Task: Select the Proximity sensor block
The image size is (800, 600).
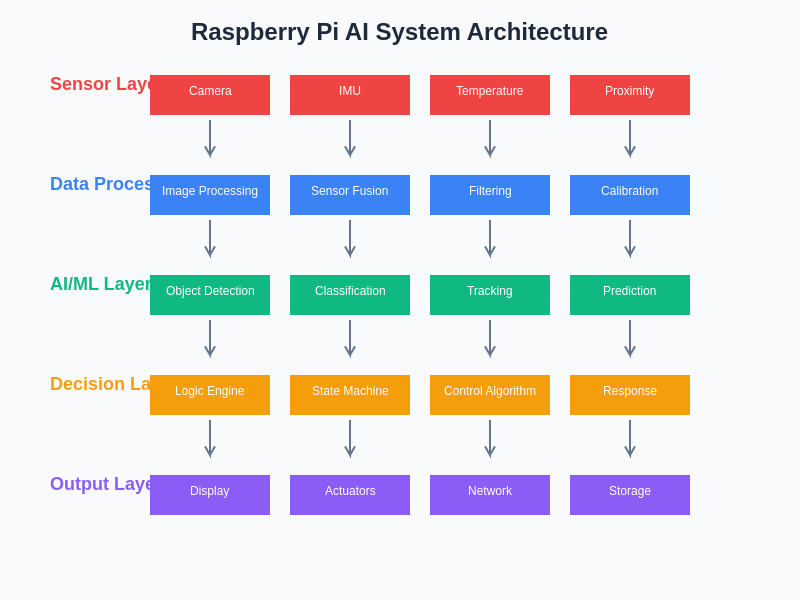Action: pos(630,95)
